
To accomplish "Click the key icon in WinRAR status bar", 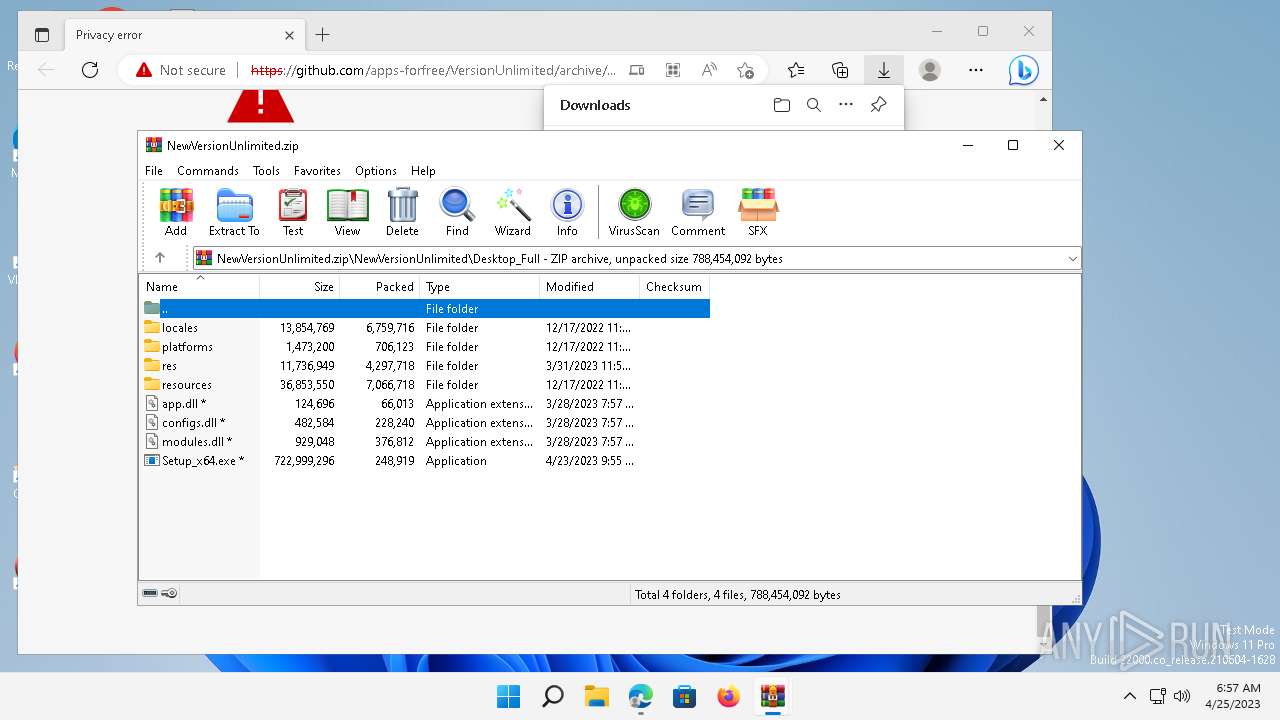I will click(x=169, y=593).
